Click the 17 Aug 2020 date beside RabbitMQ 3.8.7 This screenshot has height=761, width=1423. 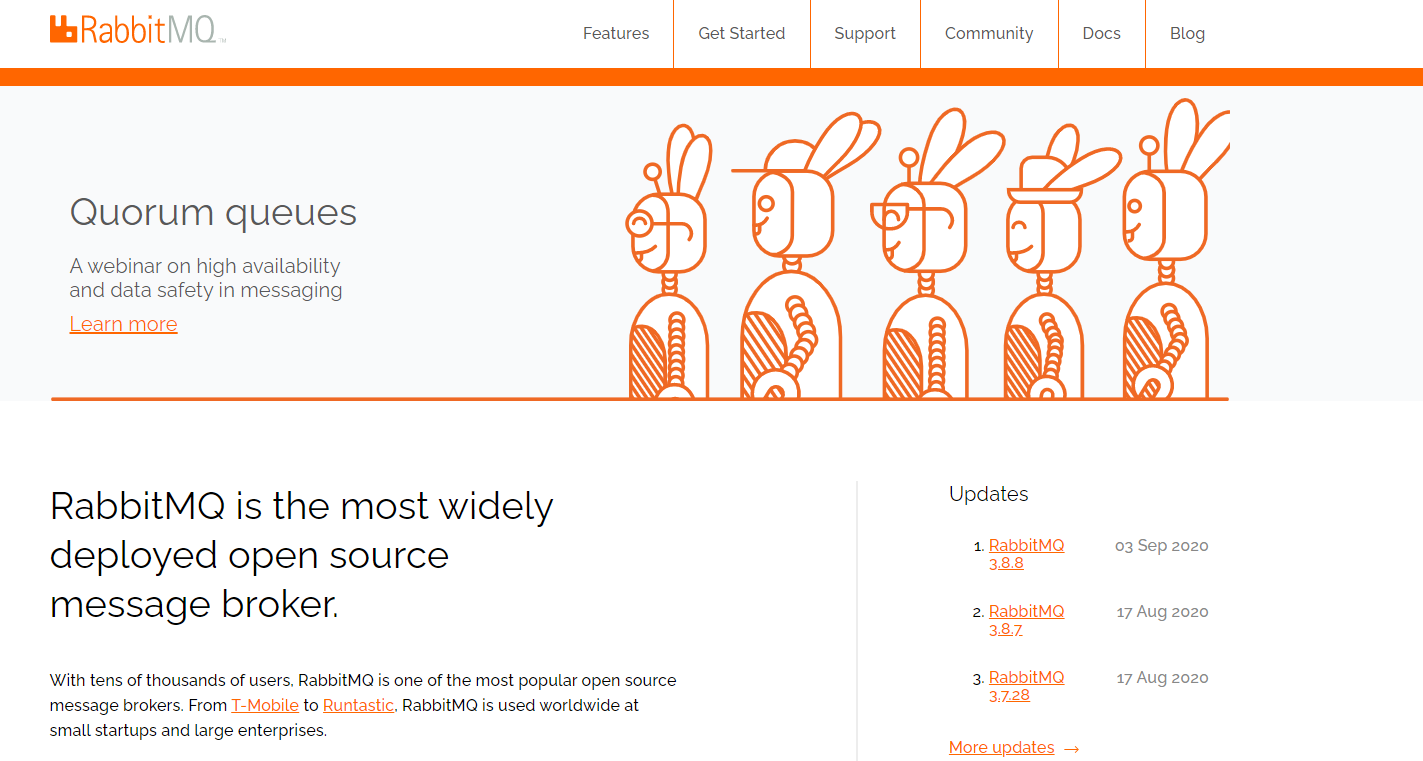click(x=1162, y=612)
